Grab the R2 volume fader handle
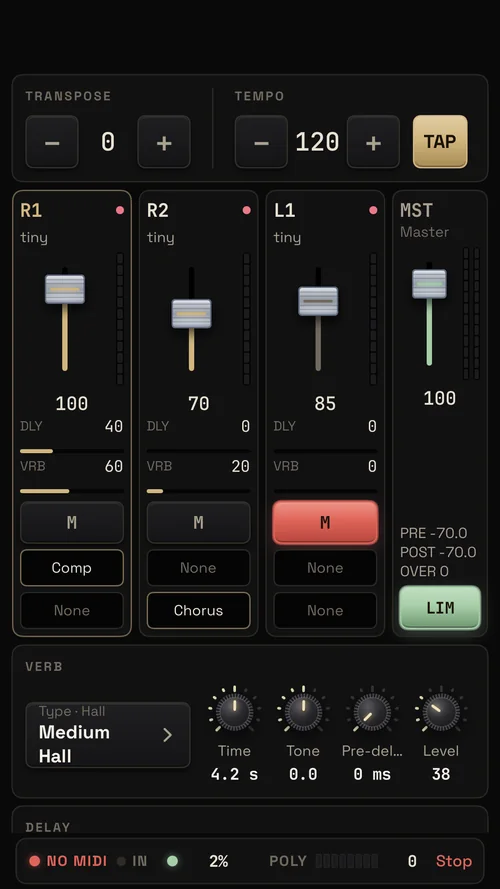The height and width of the screenshot is (889, 500). [192, 314]
